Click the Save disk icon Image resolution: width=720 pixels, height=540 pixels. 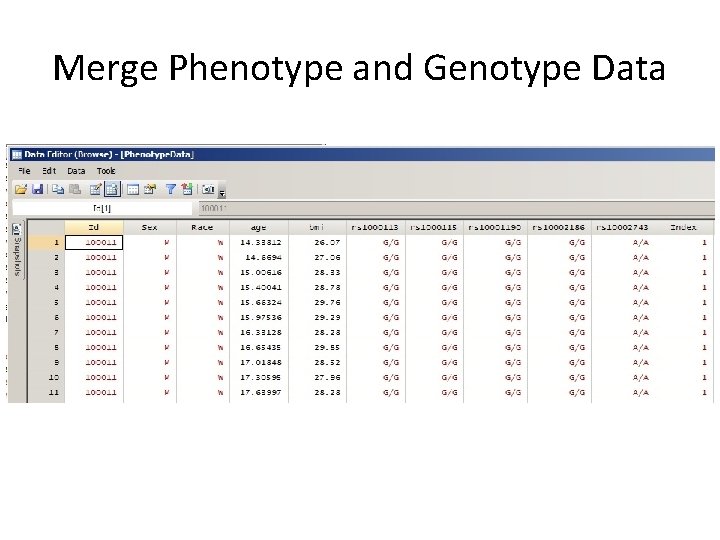[x=38, y=189]
